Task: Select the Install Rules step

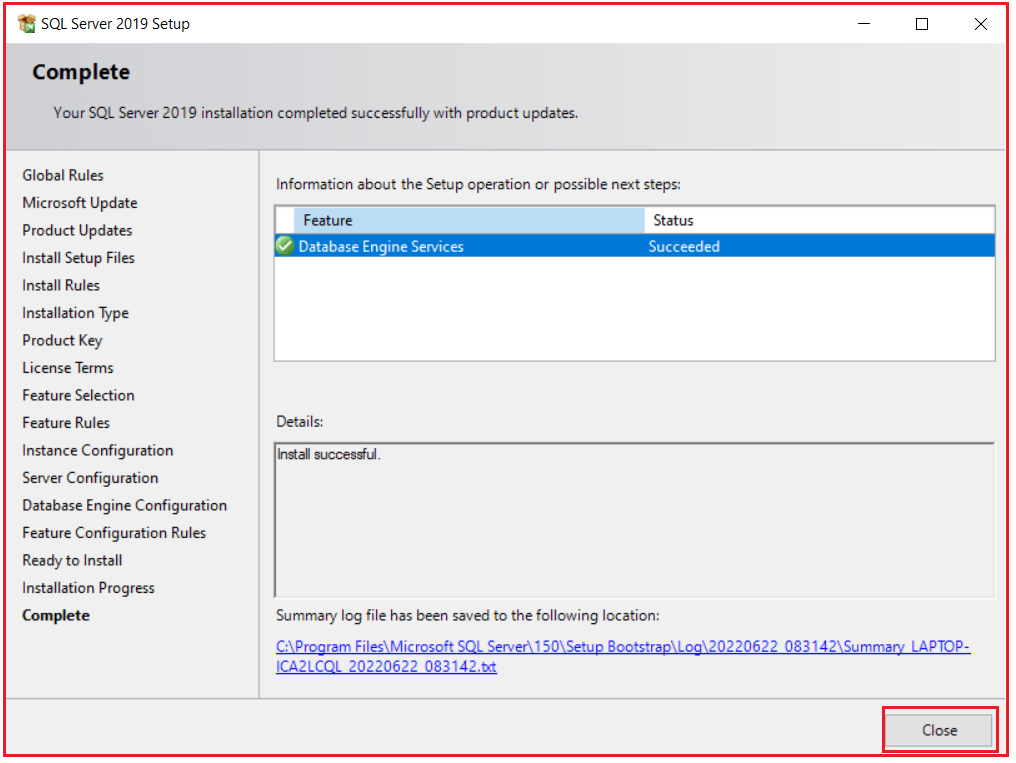Action: [x=61, y=286]
